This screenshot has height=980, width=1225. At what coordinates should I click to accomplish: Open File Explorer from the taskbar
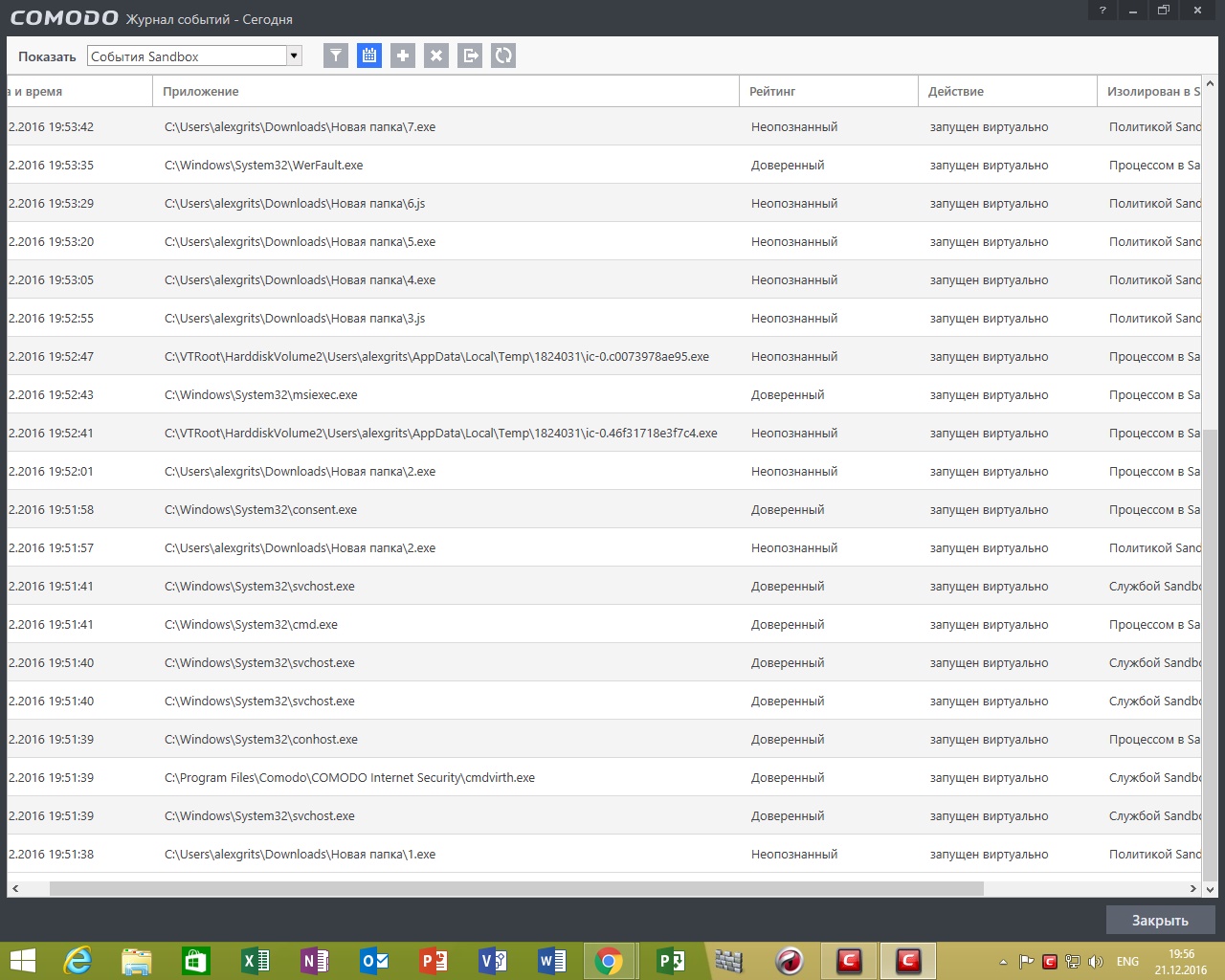pos(136,960)
